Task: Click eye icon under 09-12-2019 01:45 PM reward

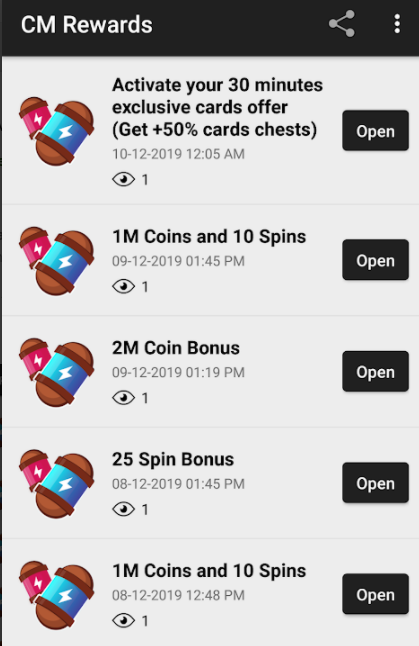Action: 124,287
